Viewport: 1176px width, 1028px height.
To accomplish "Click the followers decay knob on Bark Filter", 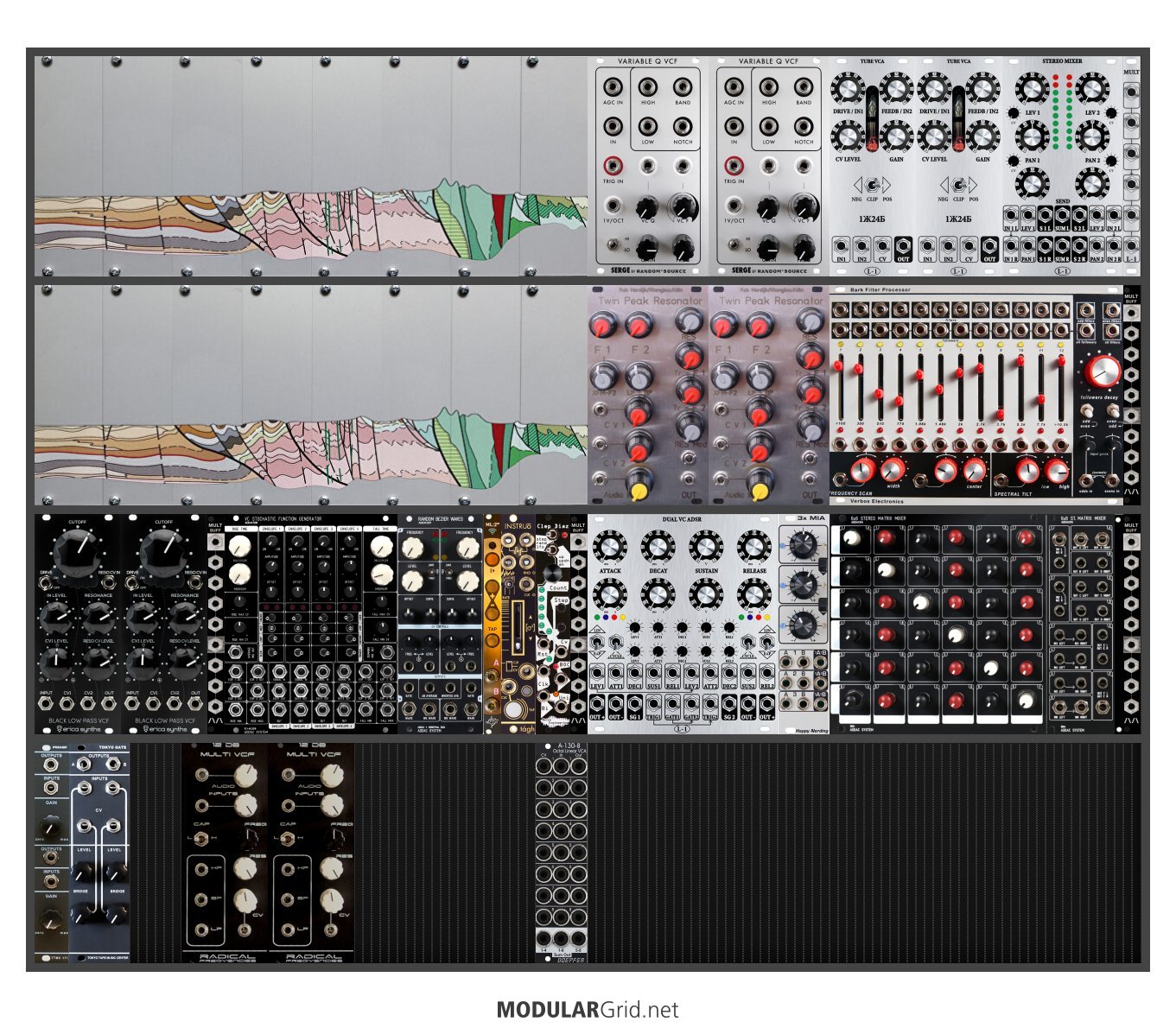I will [1103, 372].
